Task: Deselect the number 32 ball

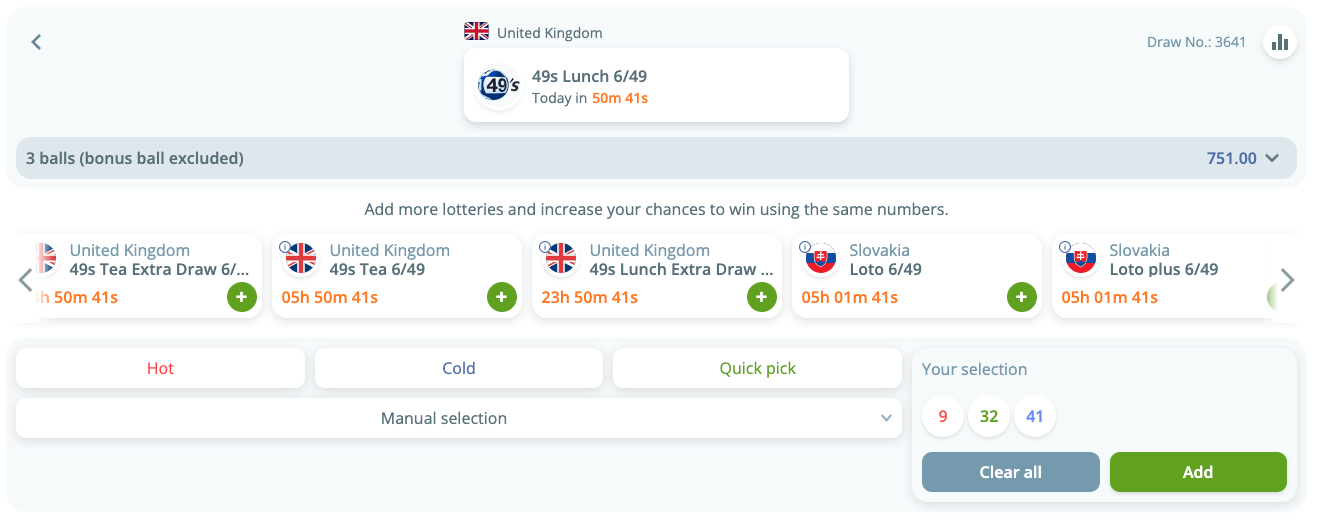Action: click(x=988, y=416)
